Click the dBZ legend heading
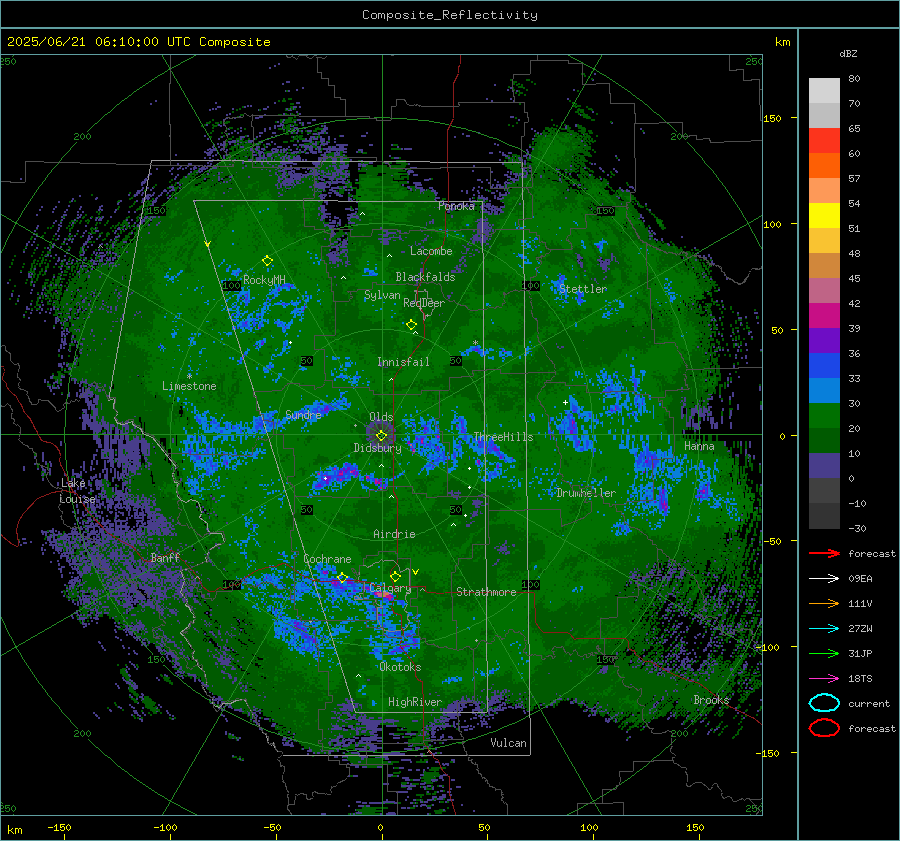 pos(848,53)
